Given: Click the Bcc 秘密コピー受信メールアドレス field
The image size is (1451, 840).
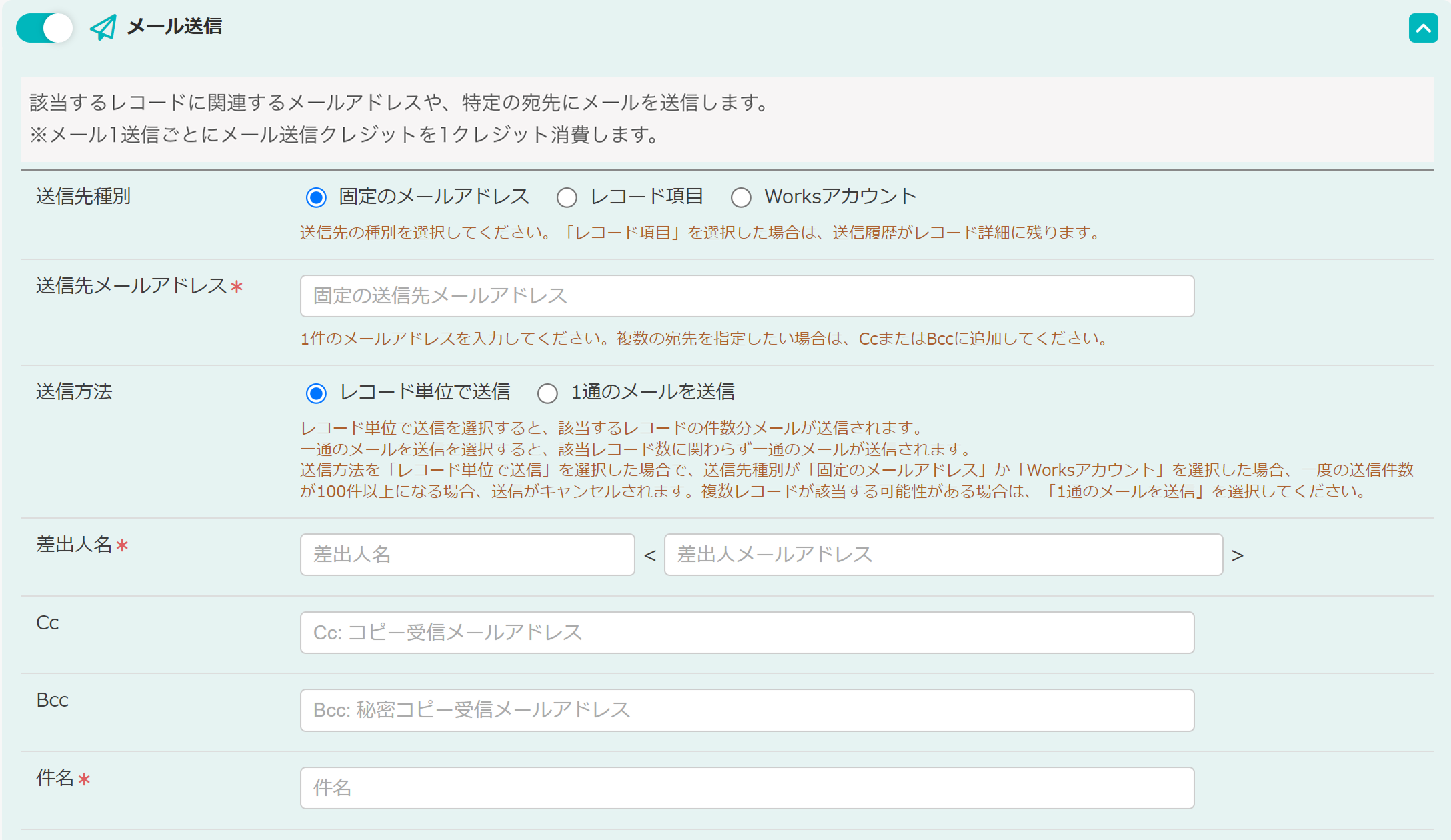Looking at the screenshot, I should pos(747,710).
